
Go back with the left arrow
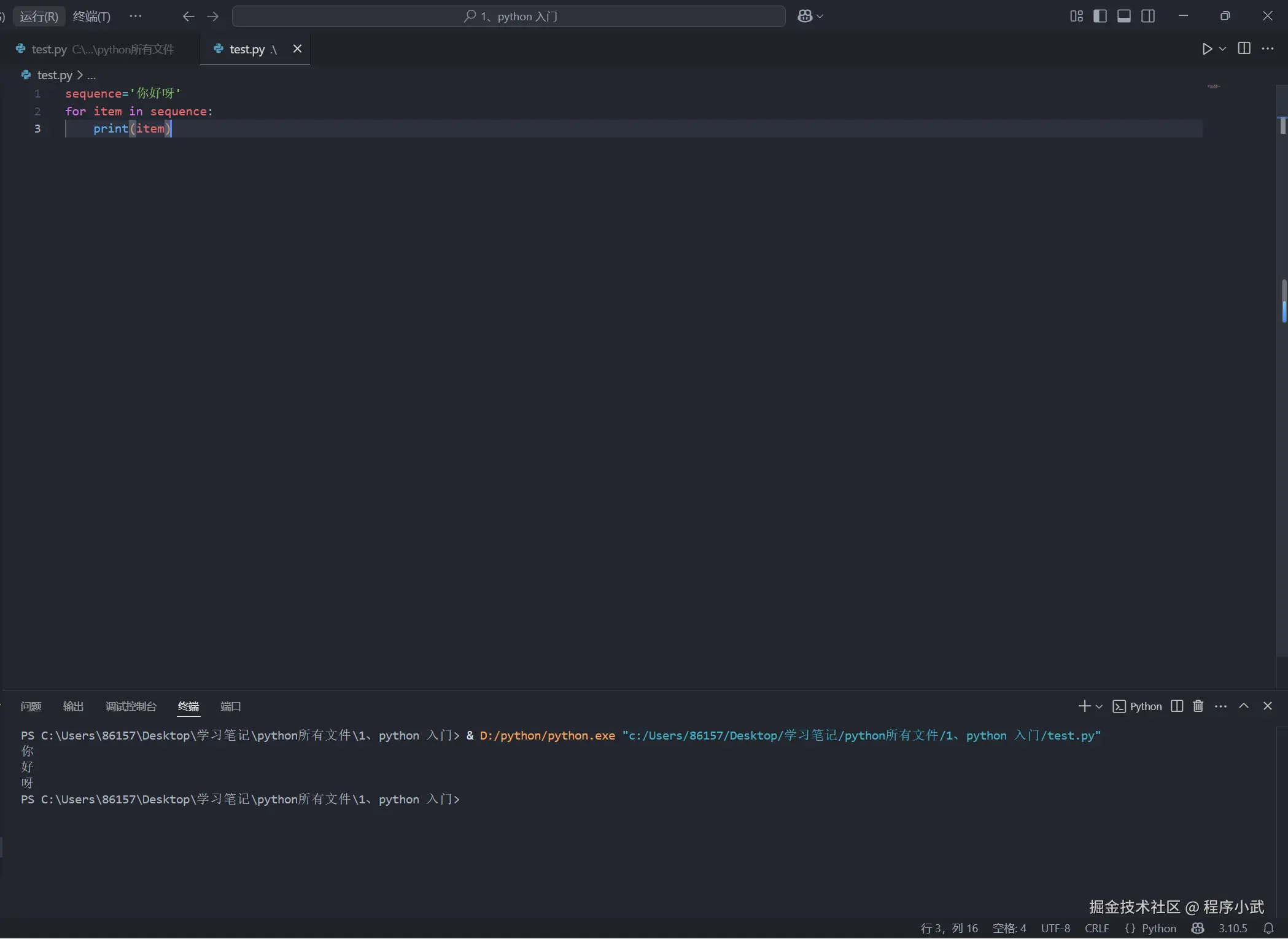(x=188, y=17)
